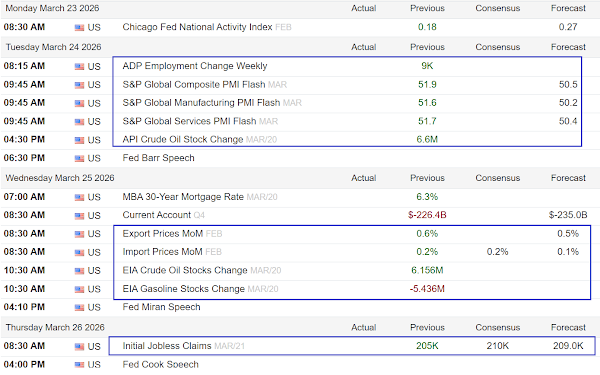Open Import Prices MoM event details
The height and width of the screenshot is (375, 600).
coord(162,252)
